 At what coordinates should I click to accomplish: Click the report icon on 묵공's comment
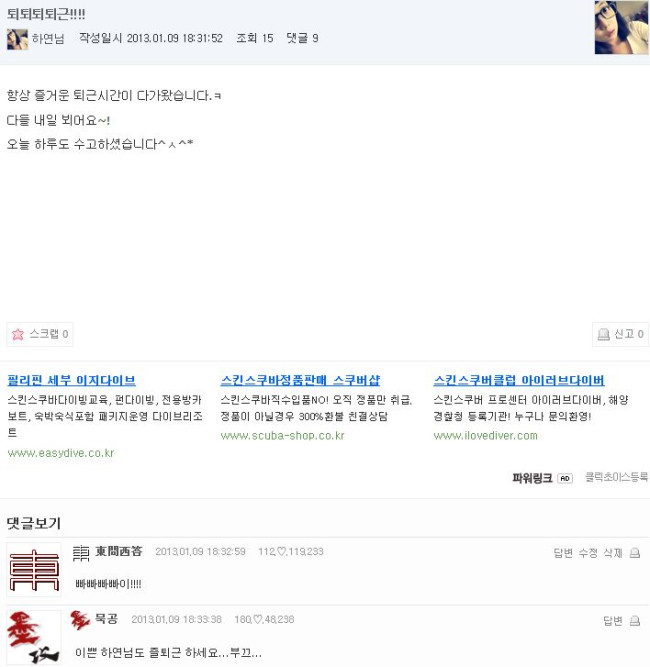point(635,621)
